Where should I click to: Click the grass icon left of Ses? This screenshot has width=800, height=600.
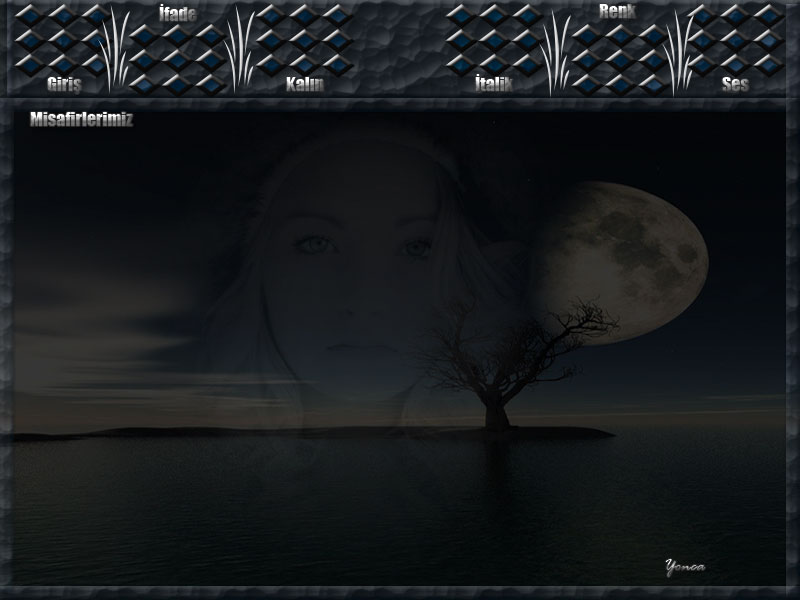pos(679,50)
